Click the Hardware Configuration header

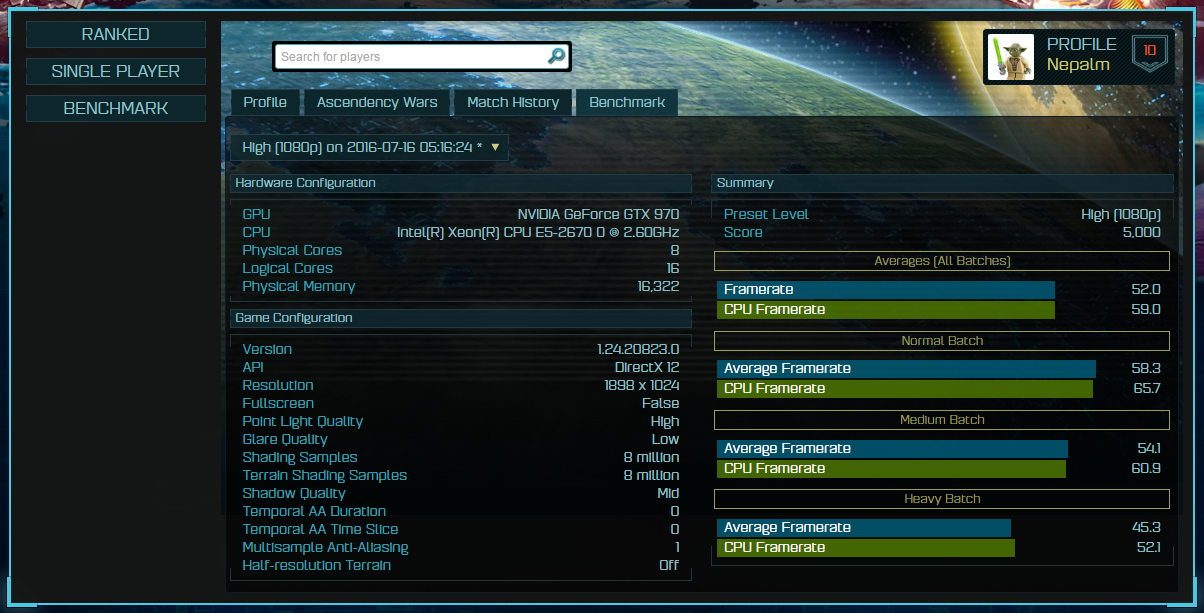[461, 183]
